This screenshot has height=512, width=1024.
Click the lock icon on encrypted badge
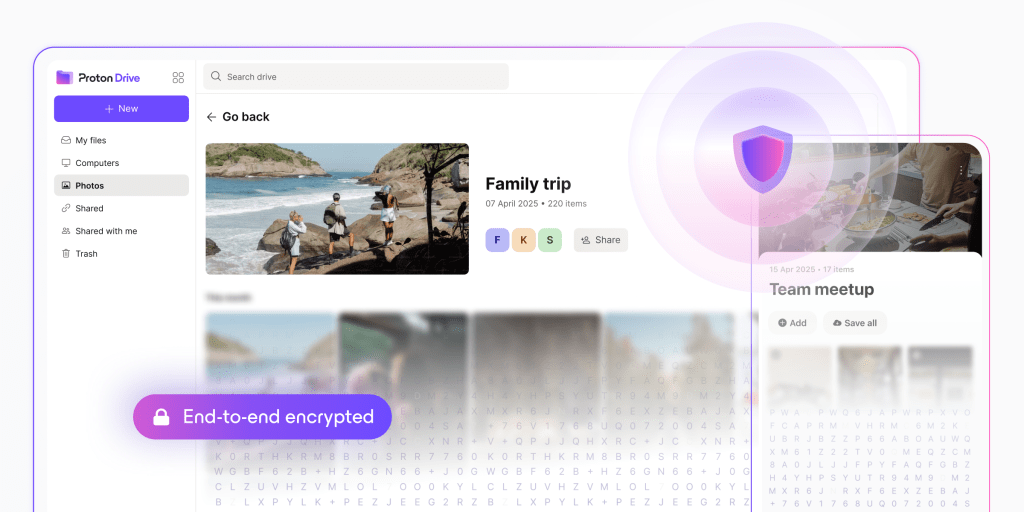coord(161,417)
